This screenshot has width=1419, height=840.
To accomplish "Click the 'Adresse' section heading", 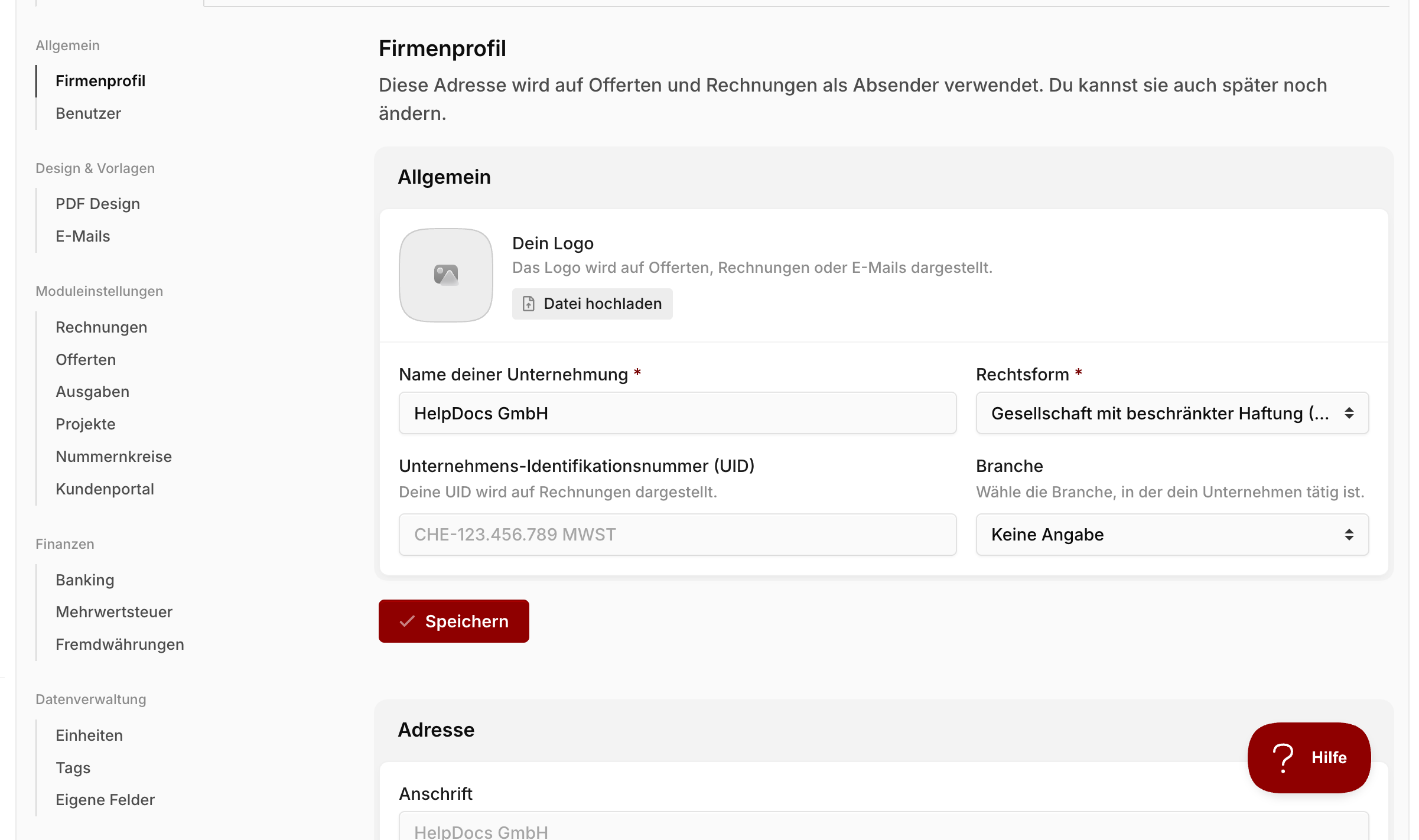I will (436, 730).
